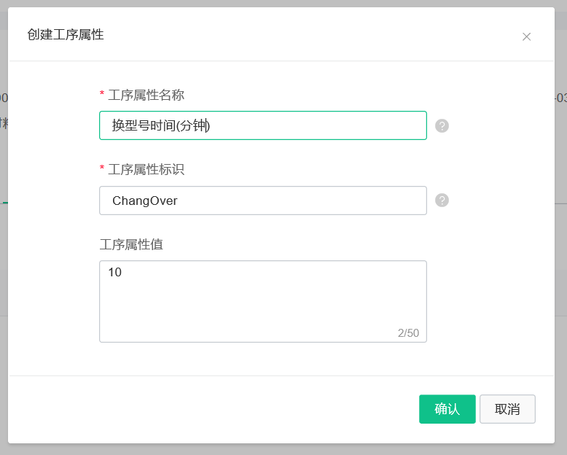Confirm with the green 确认 button

point(447,409)
